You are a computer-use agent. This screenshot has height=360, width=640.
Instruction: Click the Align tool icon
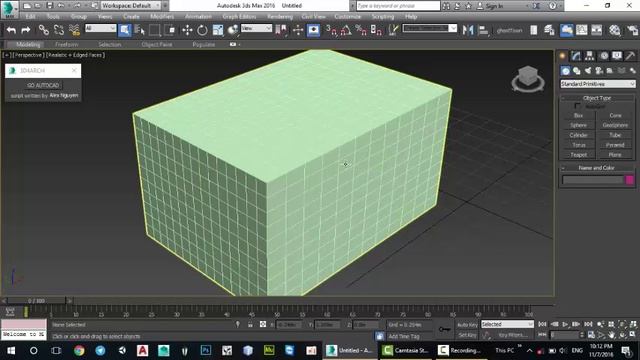coord(483,30)
